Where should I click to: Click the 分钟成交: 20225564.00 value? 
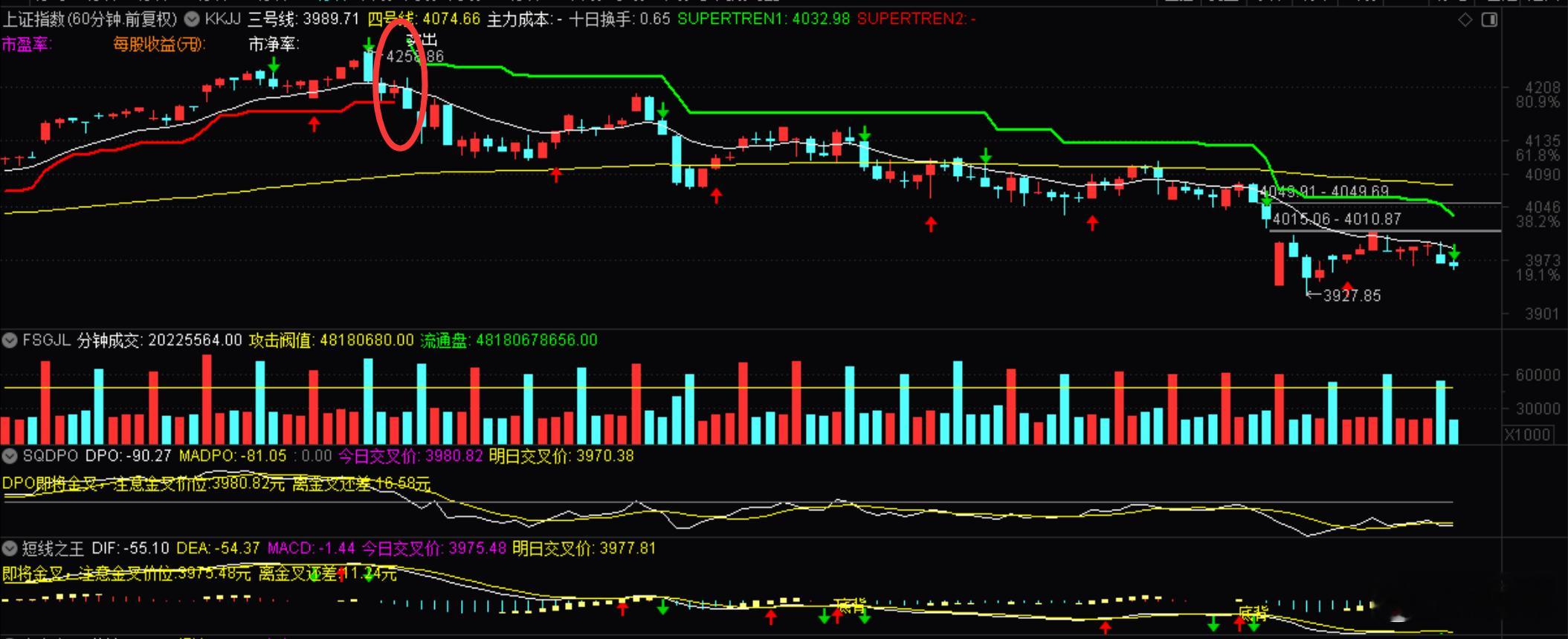160,340
